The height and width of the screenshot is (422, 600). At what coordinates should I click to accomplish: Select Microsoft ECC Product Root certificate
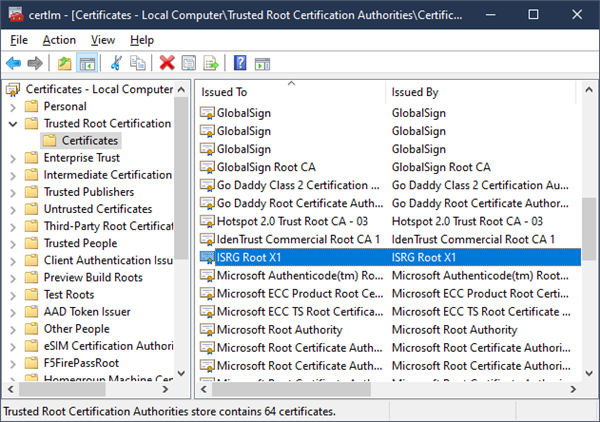(390, 293)
